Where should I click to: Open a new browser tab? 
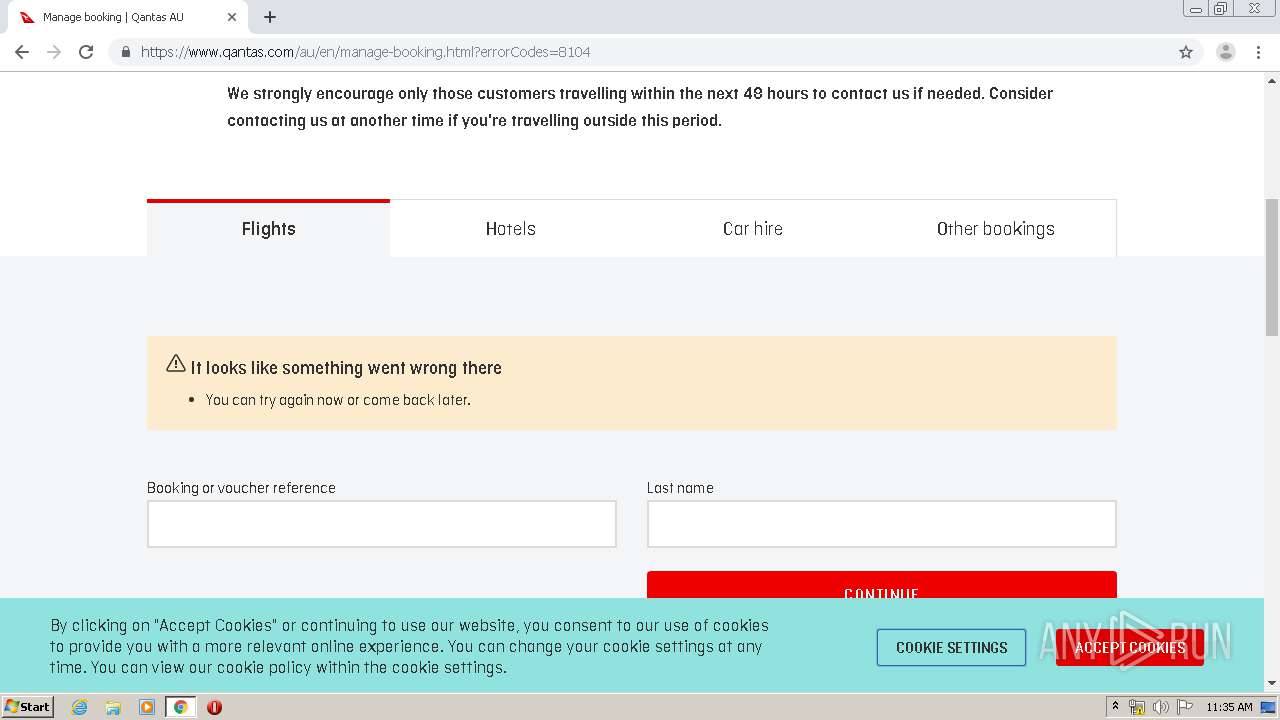point(270,17)
